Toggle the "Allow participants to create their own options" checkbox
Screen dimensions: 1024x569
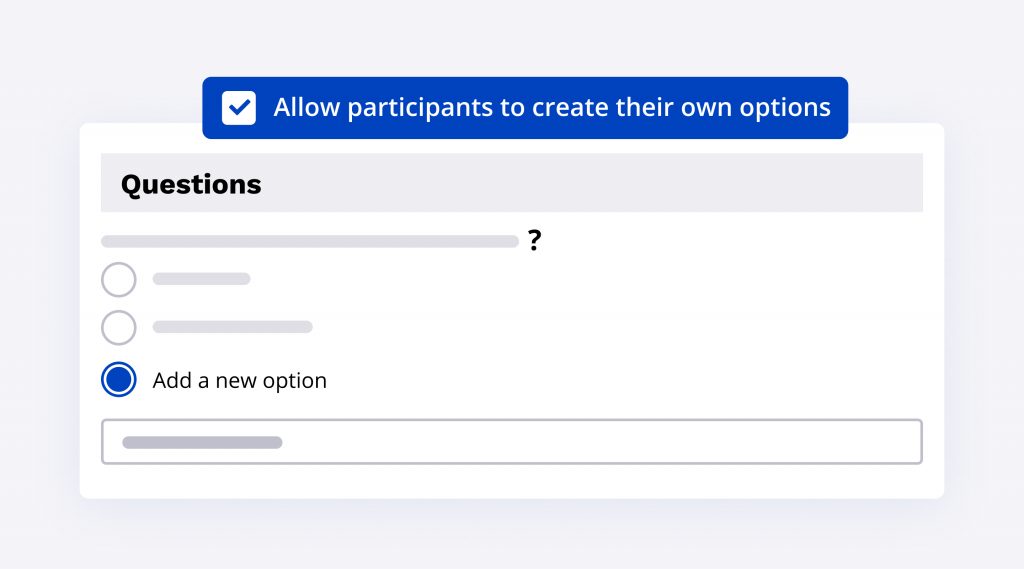239,108
